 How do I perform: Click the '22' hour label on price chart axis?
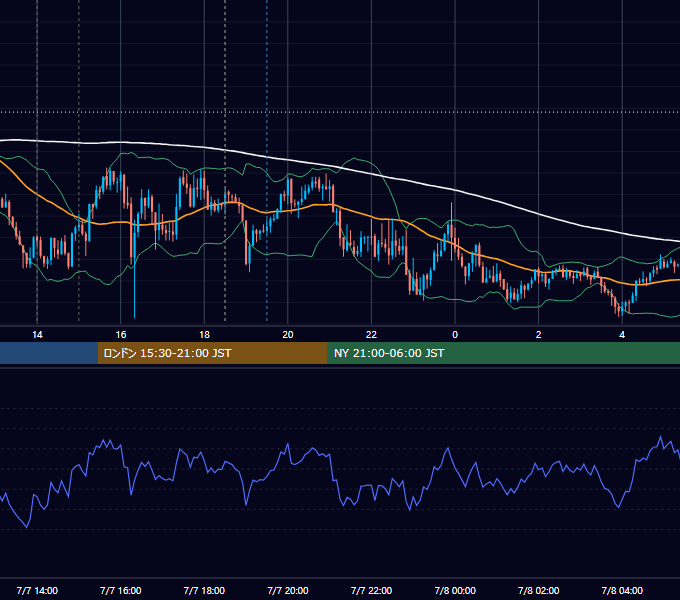point(371,335)
